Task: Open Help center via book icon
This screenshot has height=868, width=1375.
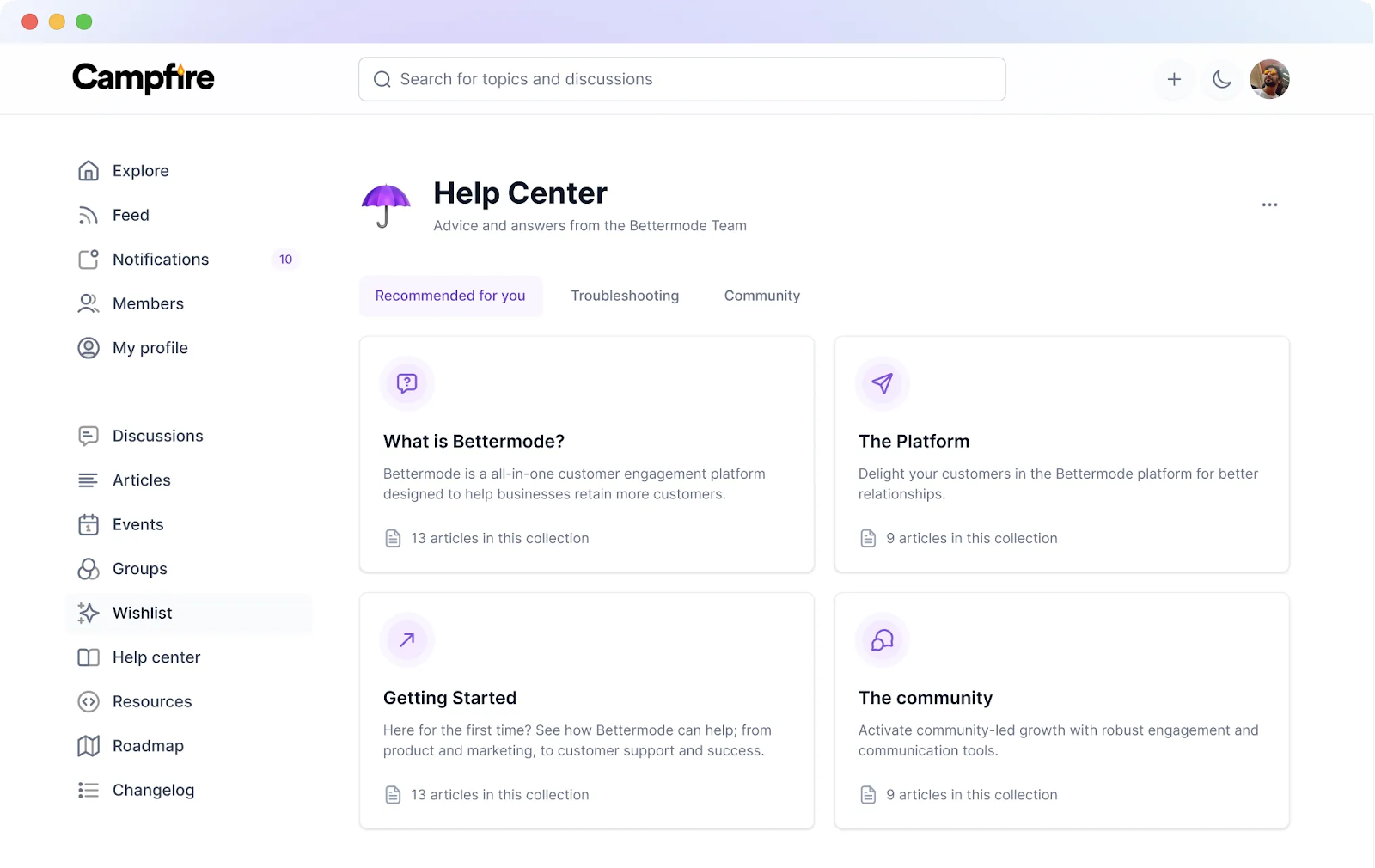Action: point(89,657)
